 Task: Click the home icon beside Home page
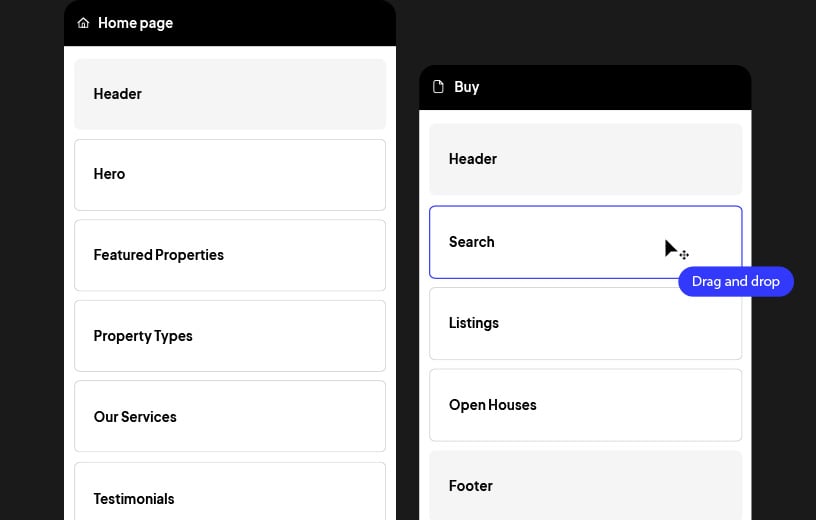[x=83, y=23]
